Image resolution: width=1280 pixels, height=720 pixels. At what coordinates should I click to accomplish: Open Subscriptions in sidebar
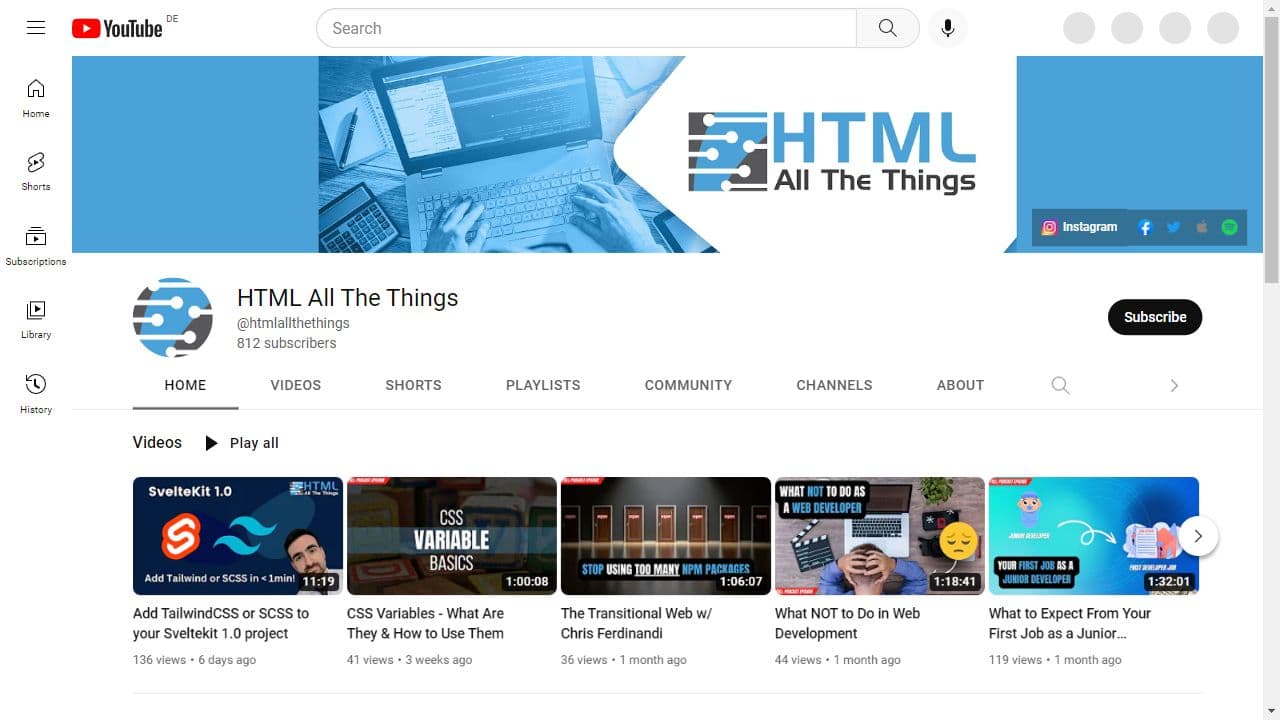tap(36, 246)
